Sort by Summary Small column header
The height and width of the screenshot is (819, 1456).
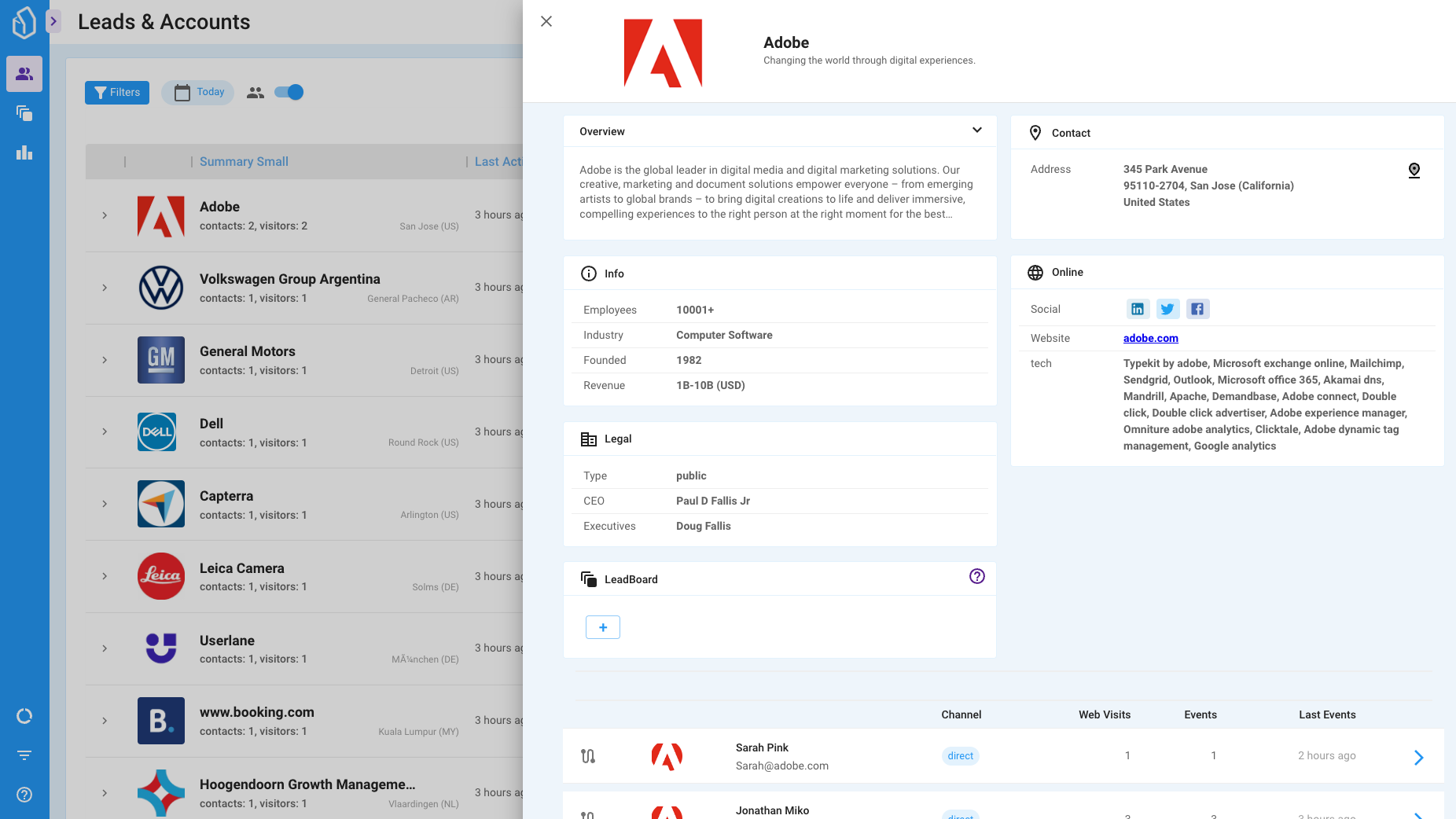[x=244, y=161]
